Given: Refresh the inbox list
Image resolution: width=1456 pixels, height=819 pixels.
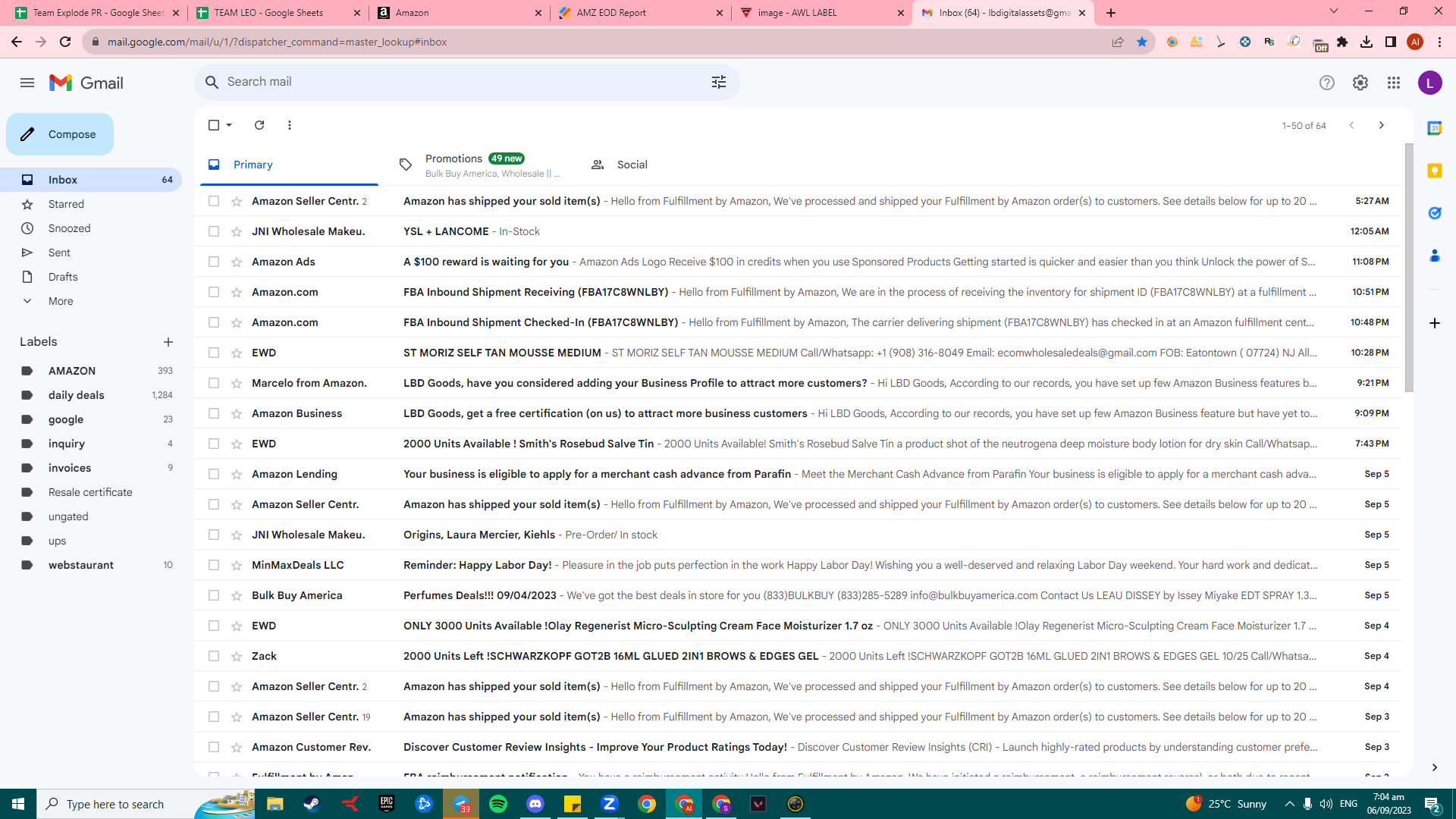Looking at the screenshot, I should (x=259, y=125).
